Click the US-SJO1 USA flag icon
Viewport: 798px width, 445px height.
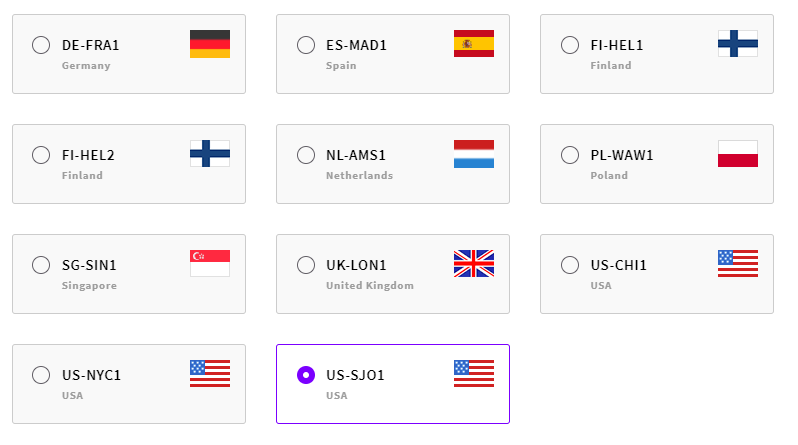click(x=474, y=374)
